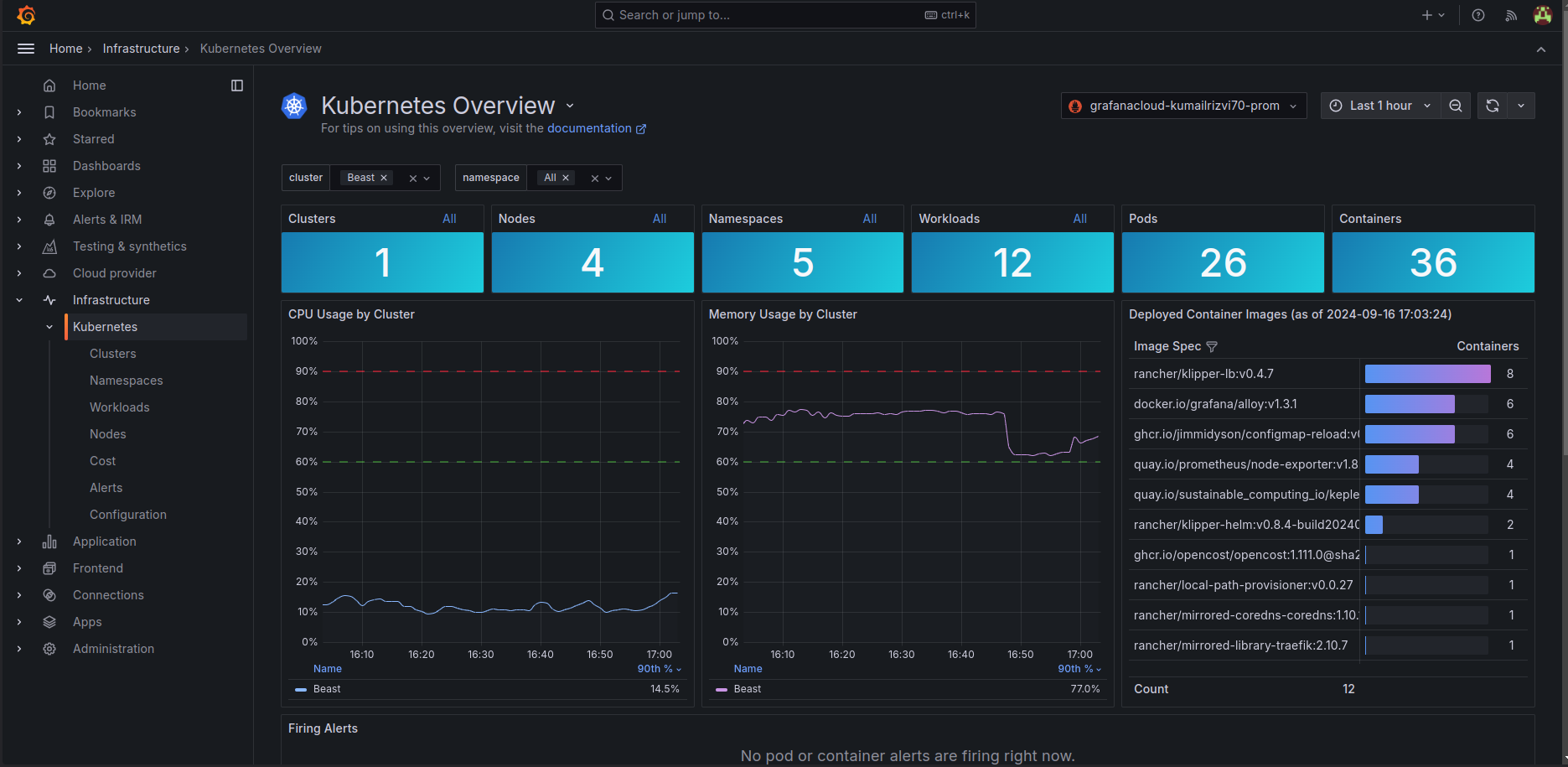Open the user profile avatar
The image size is (1568, 767).
click(1542, 15)
